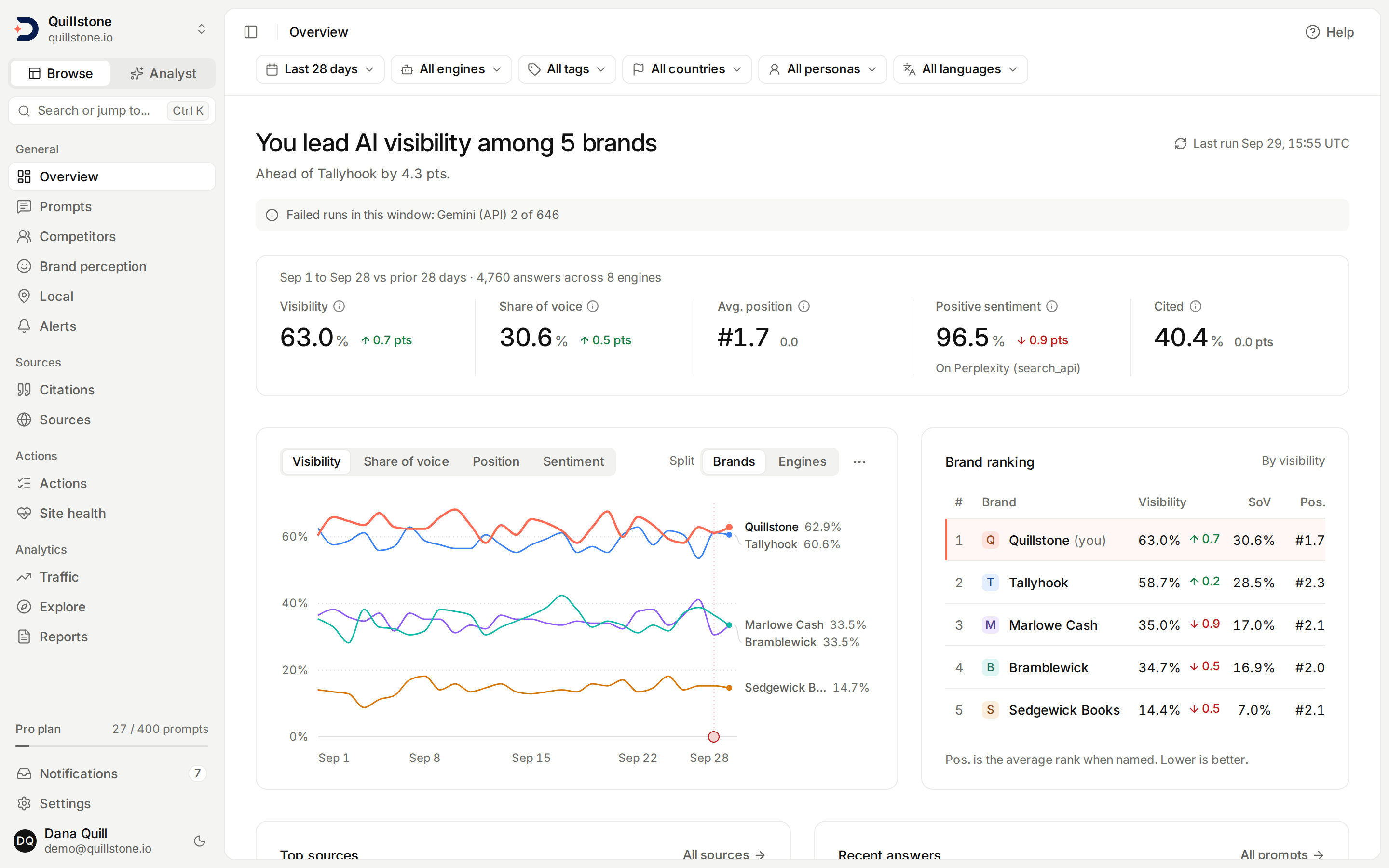Click the refresh icon beside Last run
Screen dimensions: 1389x868
pos(1180,144)
